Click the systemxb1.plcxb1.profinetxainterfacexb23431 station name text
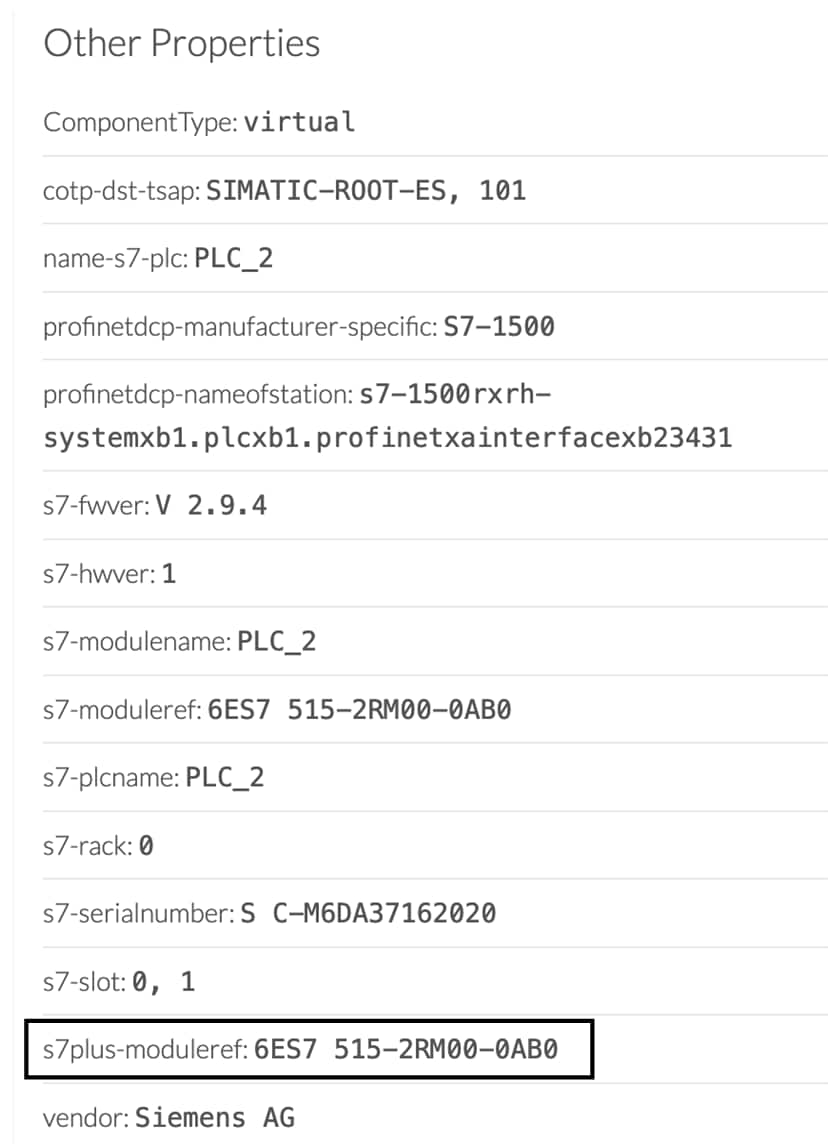The image size is (828, 1144). (x=387, y=438)
